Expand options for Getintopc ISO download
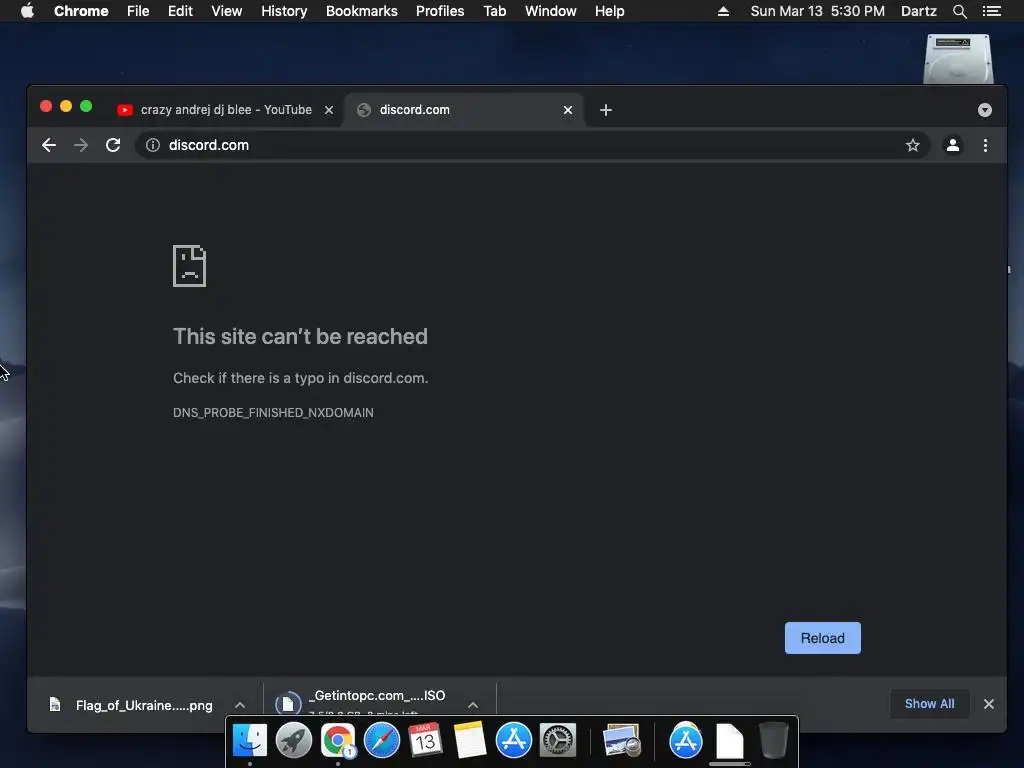Image resolution: width=1024 pixels, height=768 pixels. click(x=473, y=705)
